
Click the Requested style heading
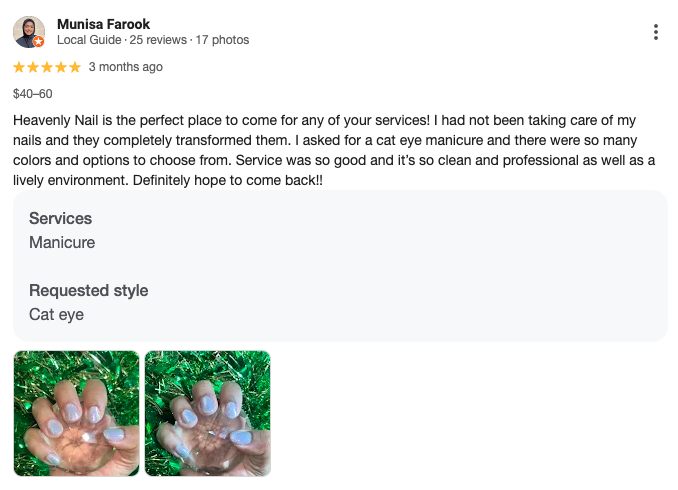[x=89, y=290]
